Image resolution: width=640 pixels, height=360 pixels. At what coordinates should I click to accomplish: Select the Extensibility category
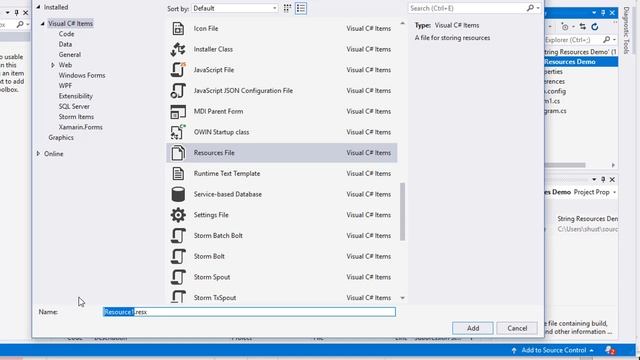point(76,96)
